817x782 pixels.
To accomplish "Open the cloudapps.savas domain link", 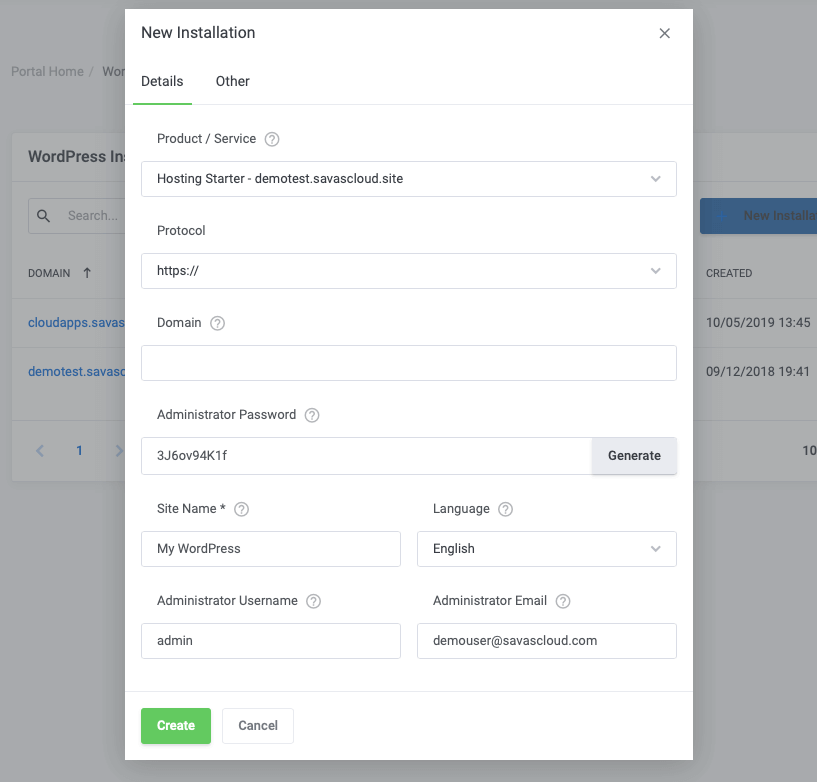I will tap(76, 323).
